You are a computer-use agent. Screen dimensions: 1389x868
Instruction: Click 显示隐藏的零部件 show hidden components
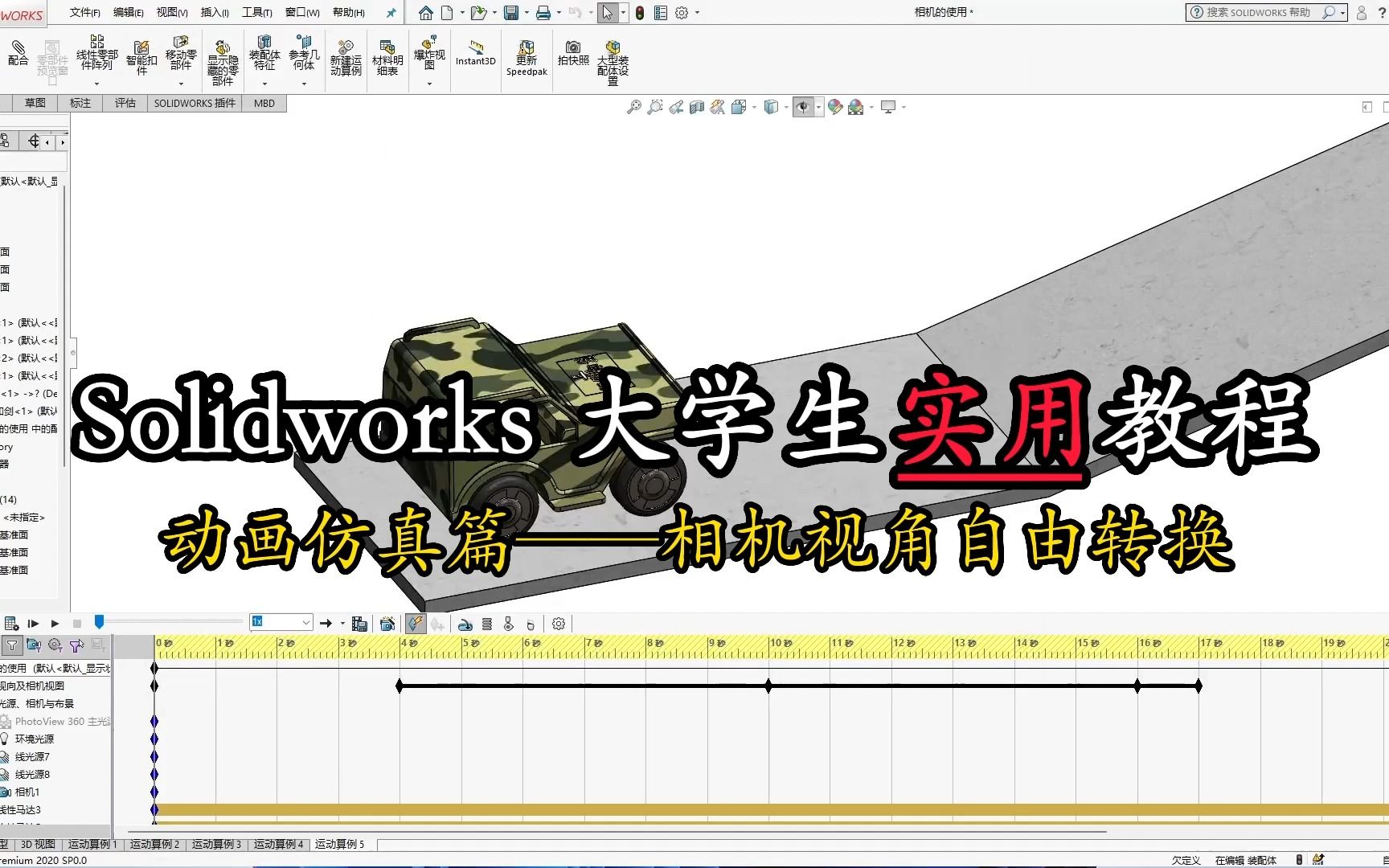[223, 63]
